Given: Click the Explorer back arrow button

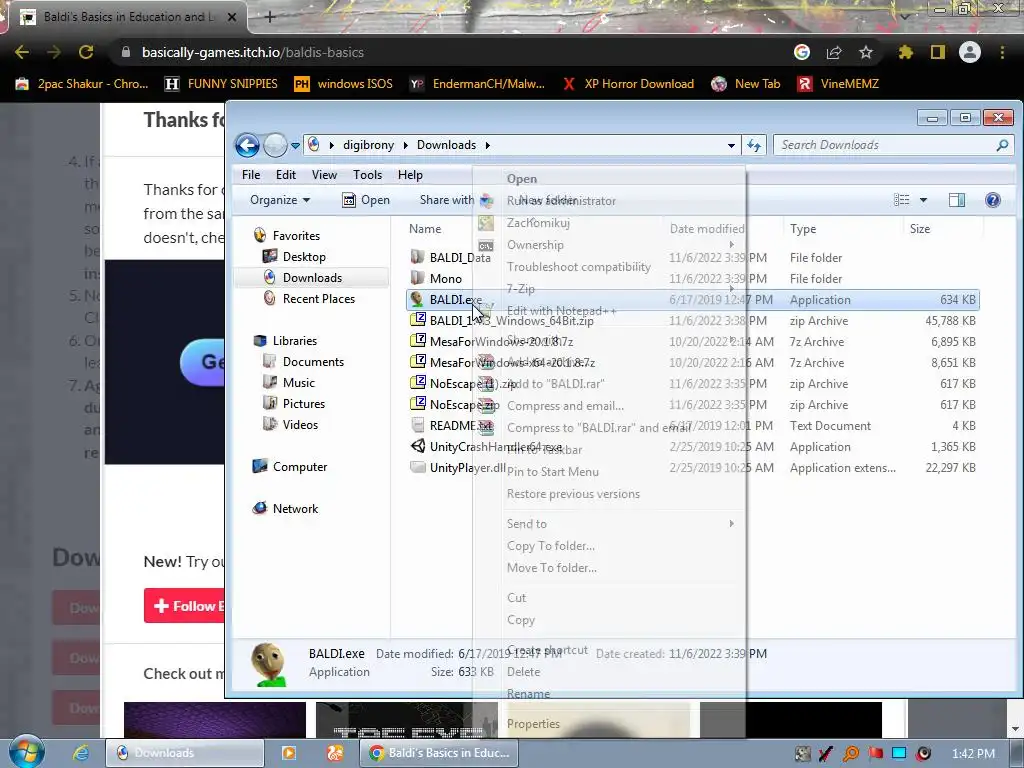Looking at the screenshot, I should [248, 145].
